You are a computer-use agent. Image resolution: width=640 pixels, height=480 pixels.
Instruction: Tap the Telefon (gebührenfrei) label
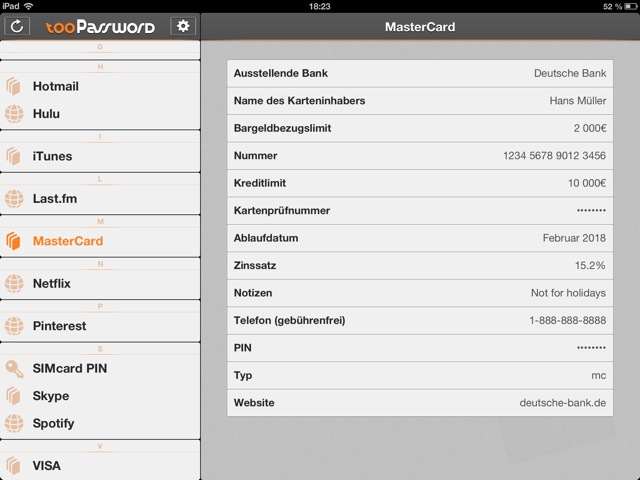(289, 320)
